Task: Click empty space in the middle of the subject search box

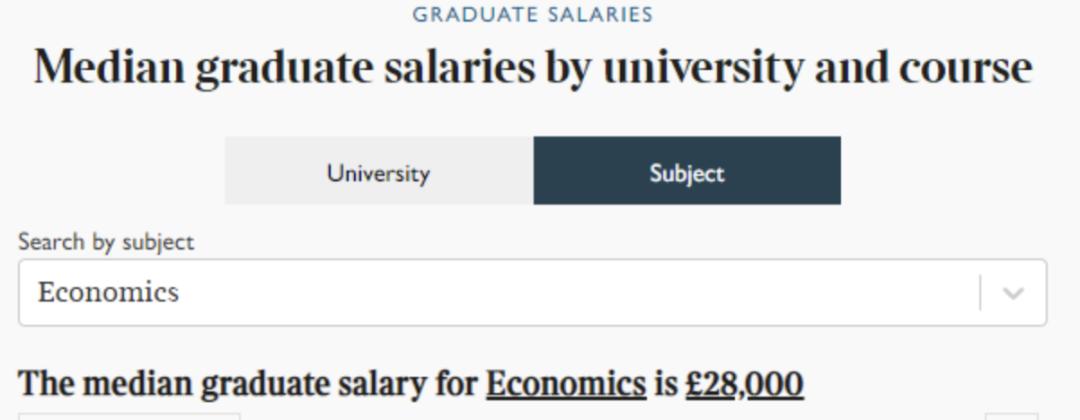Action: click(x=560, y=293)
